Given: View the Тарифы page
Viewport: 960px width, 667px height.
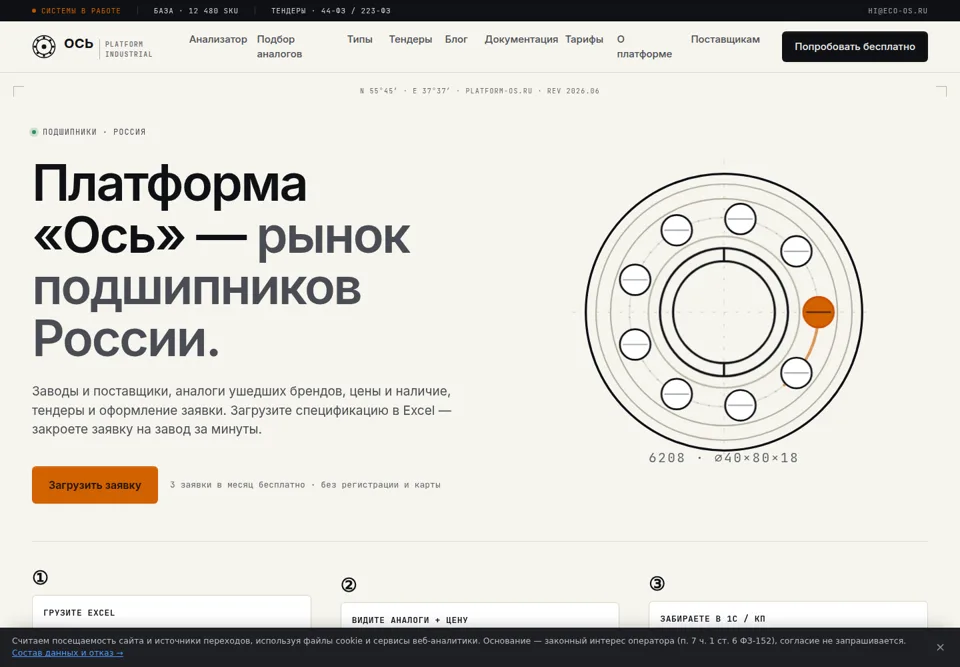Looking at the screenshot, I should pos(584,39).
